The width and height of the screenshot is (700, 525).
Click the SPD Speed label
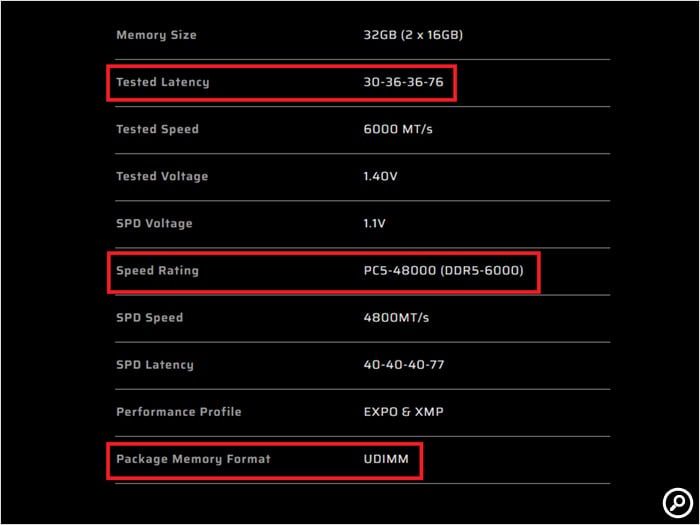149,317
